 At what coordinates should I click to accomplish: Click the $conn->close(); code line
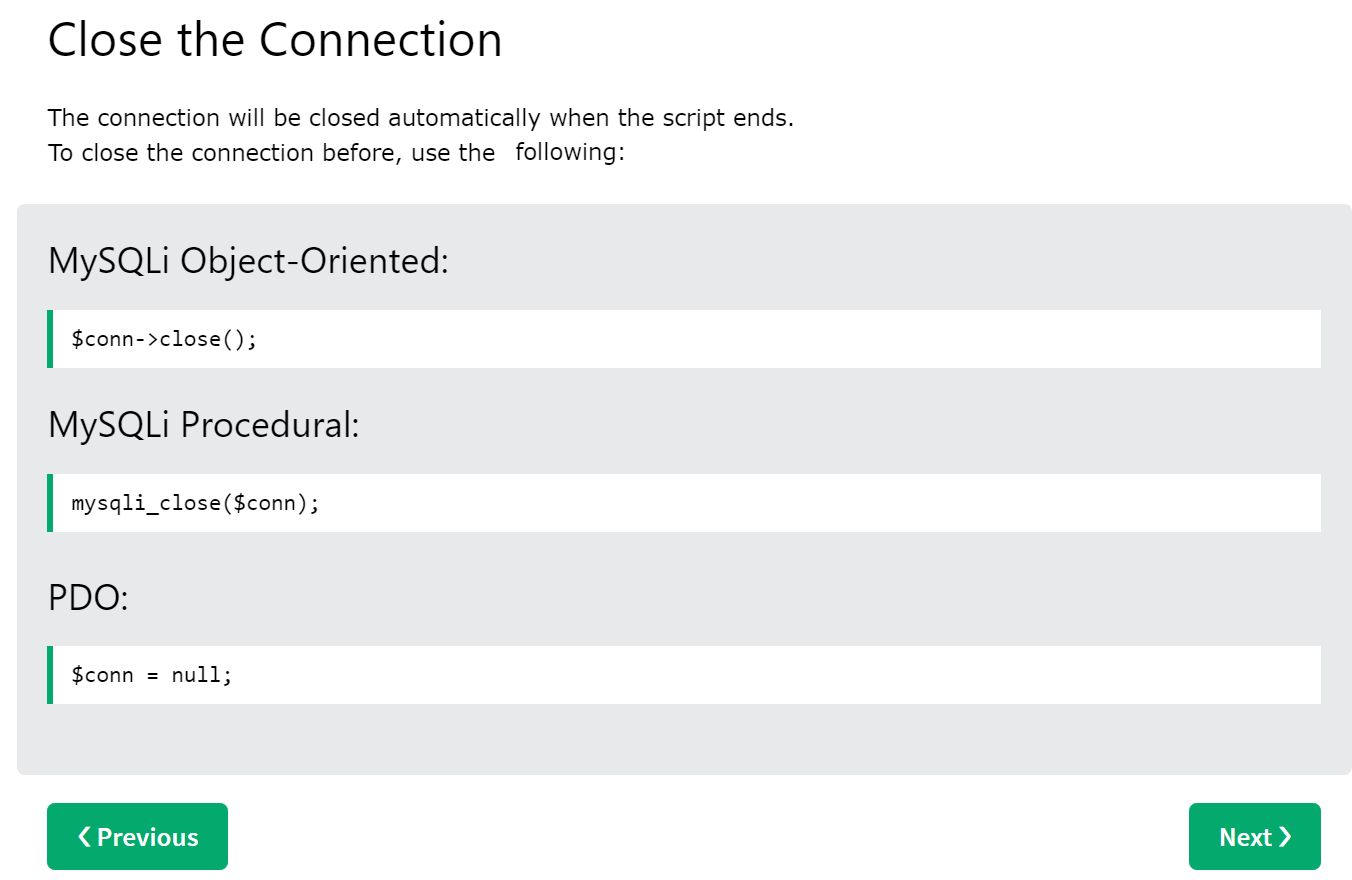[x=164, y=339]
